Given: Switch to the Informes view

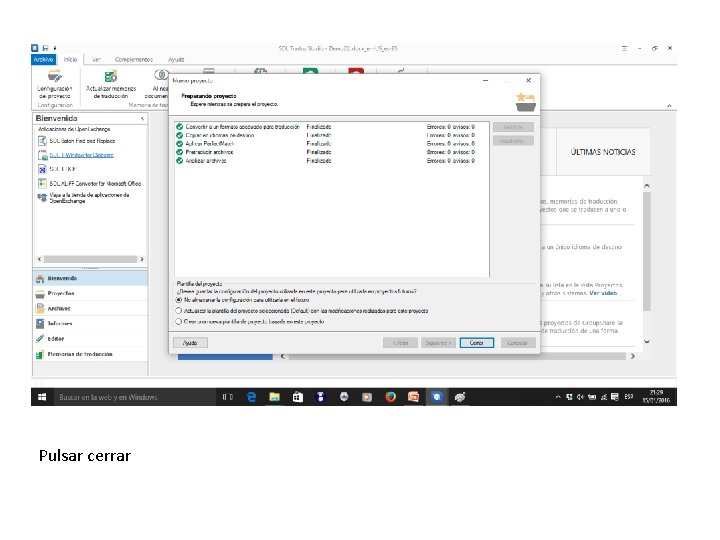Looking at the screenshot, I should 90,324.
